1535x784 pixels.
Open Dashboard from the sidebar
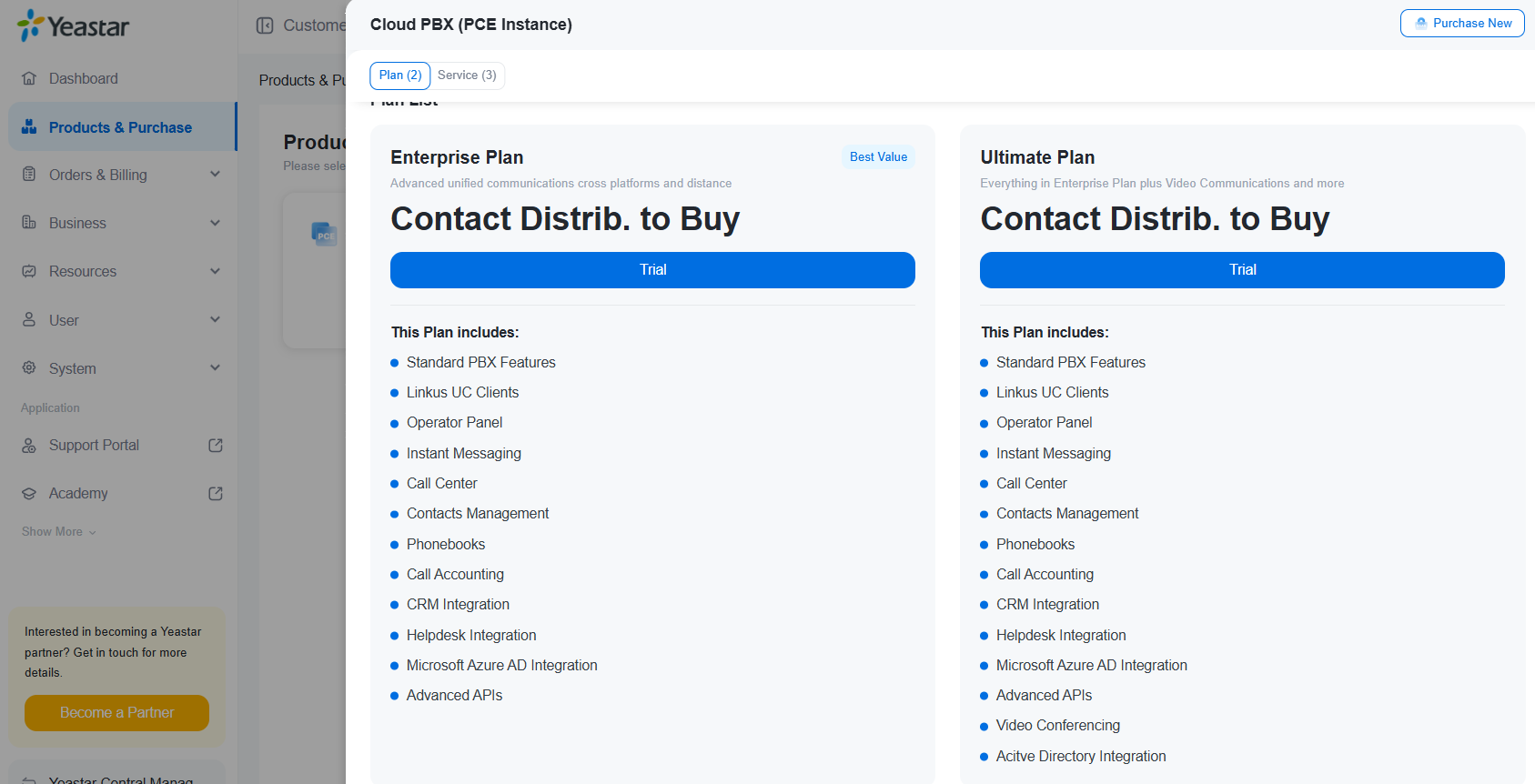(x=122, y=78)
